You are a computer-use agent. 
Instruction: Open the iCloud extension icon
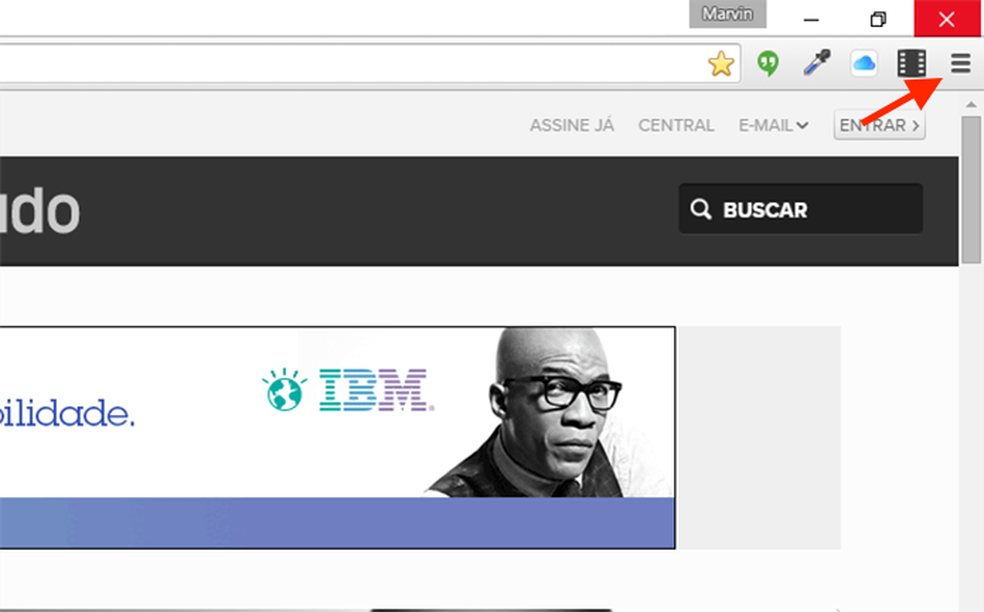863,63
